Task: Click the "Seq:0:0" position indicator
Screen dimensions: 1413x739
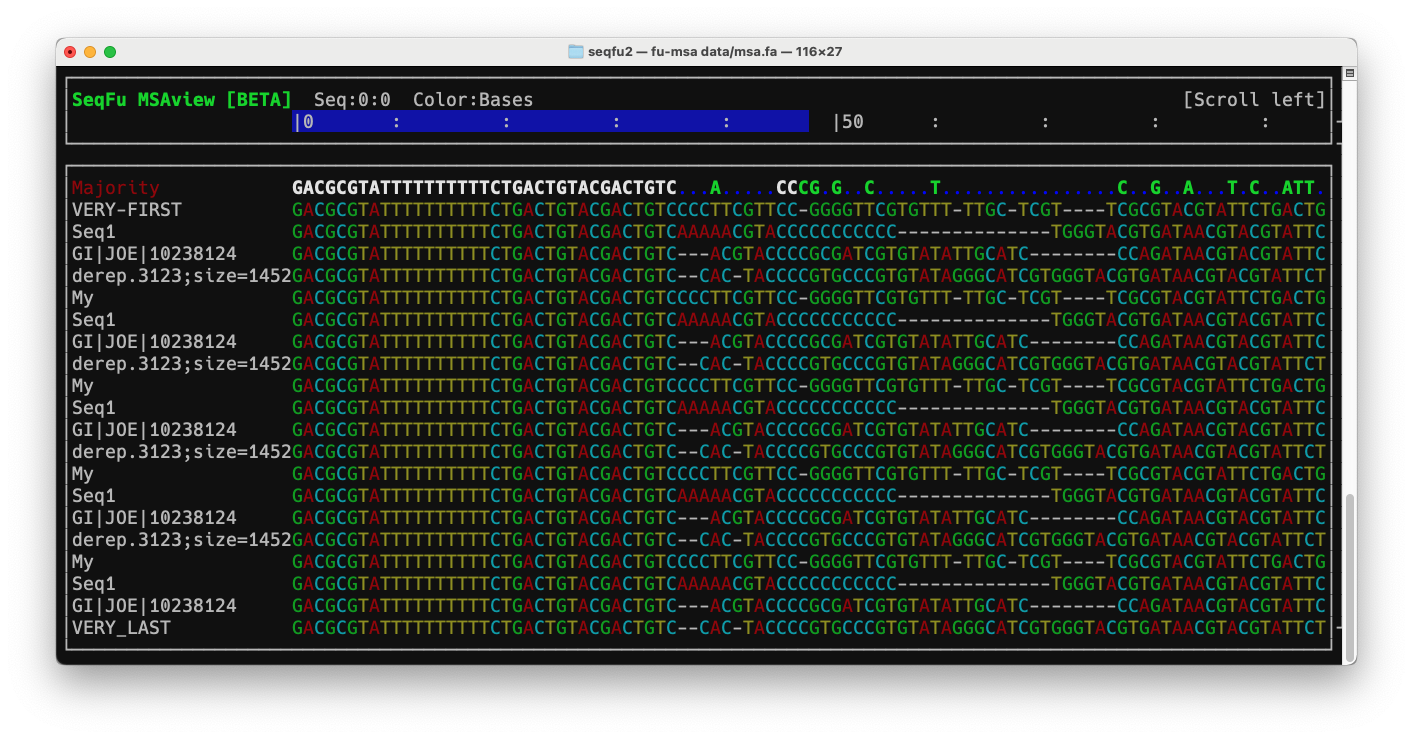Action: (x=352, y=100)
